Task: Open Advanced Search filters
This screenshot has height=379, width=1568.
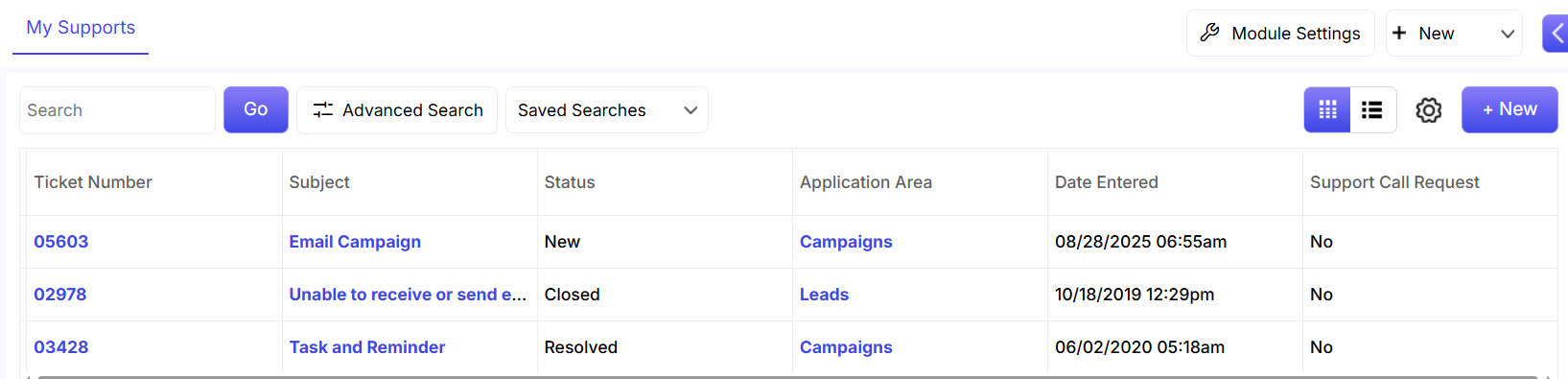Action: [397, 110]
